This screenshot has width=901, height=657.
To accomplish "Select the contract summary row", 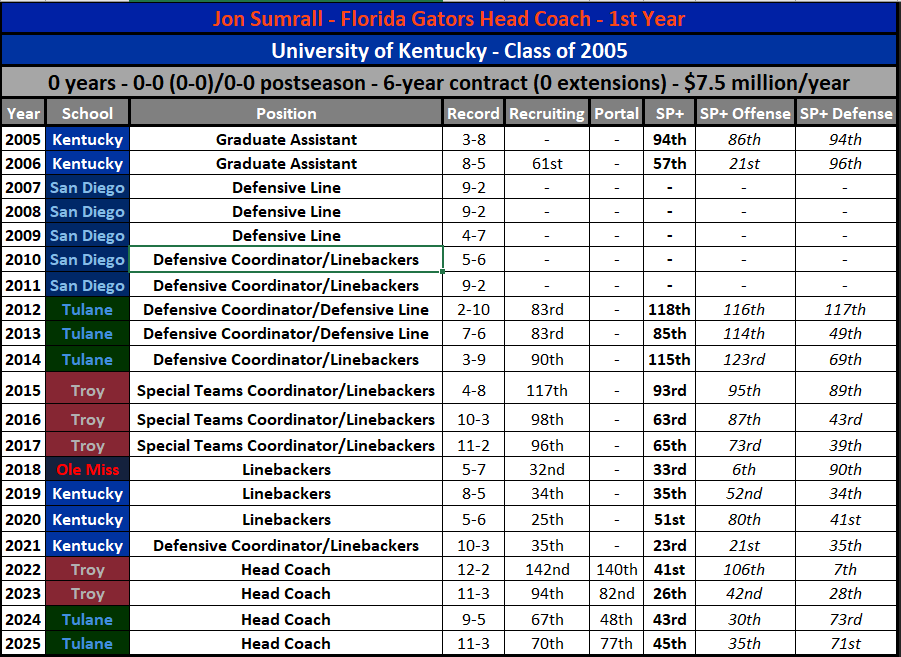I will click(x=449, y=82).
